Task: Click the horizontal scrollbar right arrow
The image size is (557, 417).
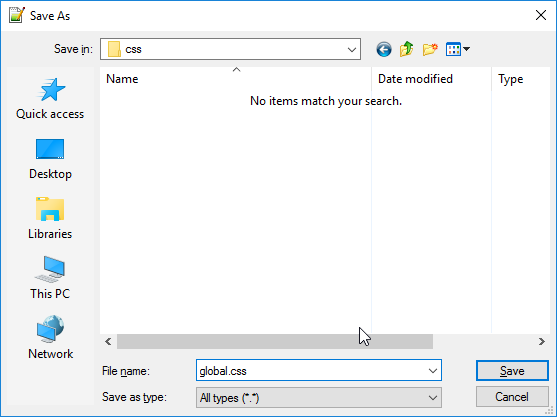Action: 541,342
